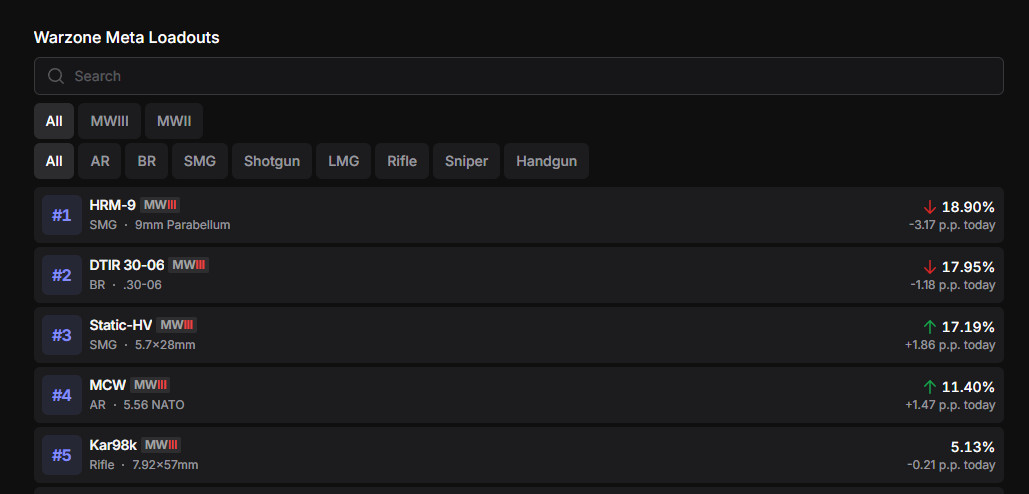The width and height of the screenshot is (1029, 494).
Task: Filter loadouts by MWIII game
Action: point(109,121)
